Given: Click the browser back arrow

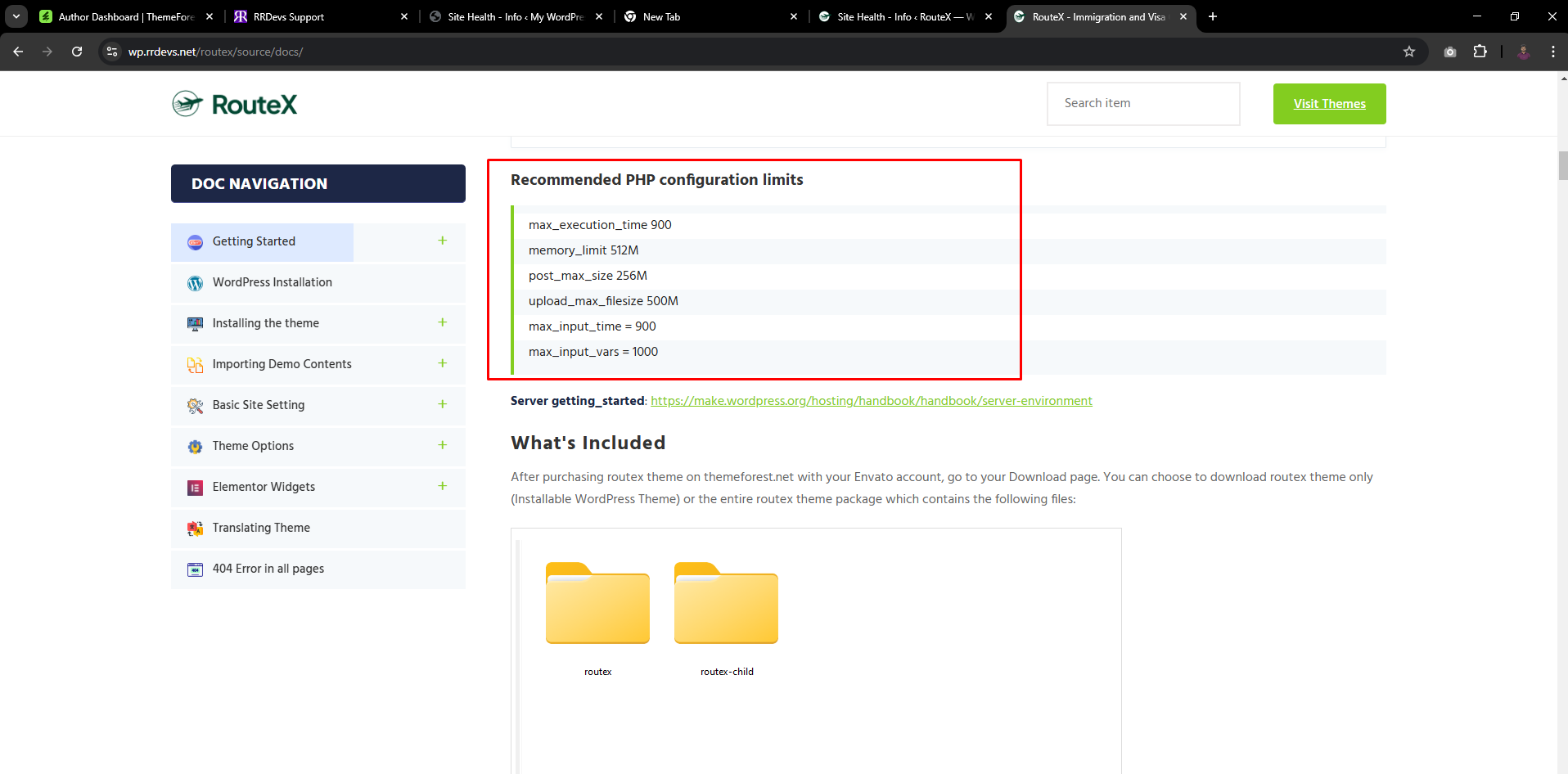Looking at the screenshot, I should (x=18, y=52).
